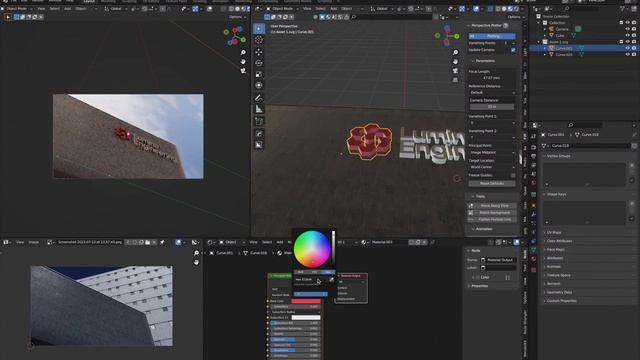Open Modifiers wrench properties tab
This screenshot has height=360, width=640.
click(533, 214)
